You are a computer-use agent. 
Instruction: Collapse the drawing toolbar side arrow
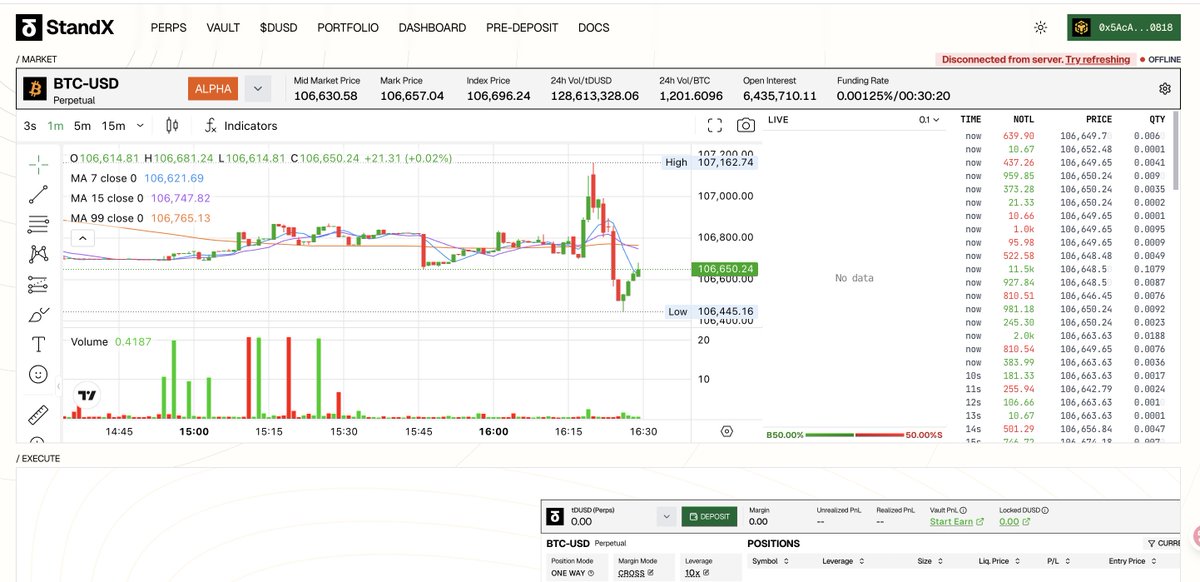(58, 387)
